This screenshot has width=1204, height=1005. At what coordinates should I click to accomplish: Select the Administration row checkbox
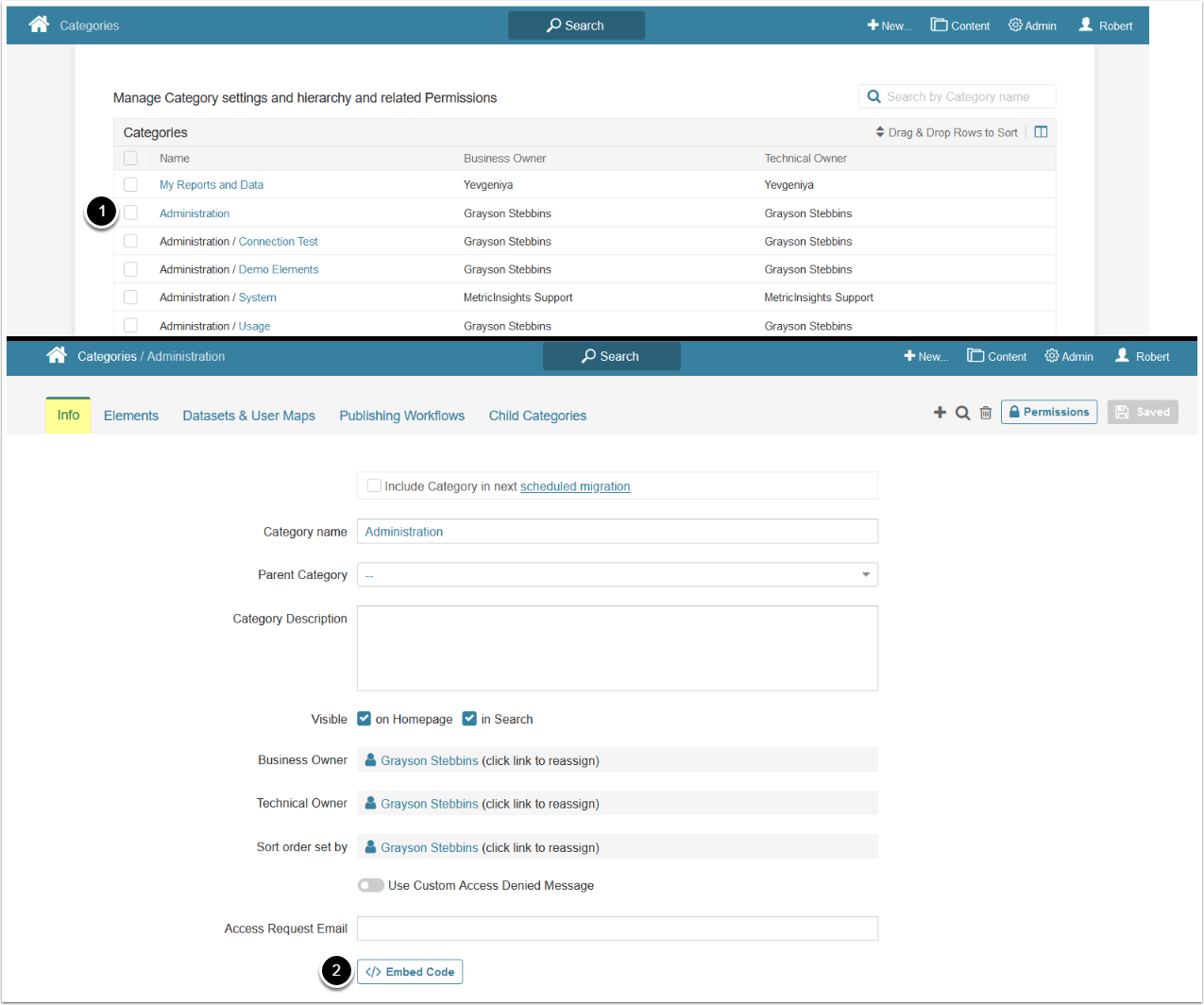click(130, 213)
